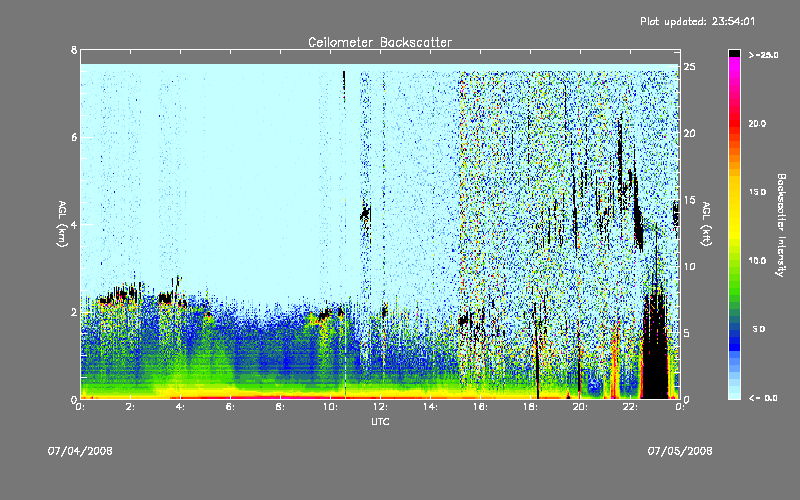
Task: Click the '12:' tick on the UTC axis
Action: 380,407
